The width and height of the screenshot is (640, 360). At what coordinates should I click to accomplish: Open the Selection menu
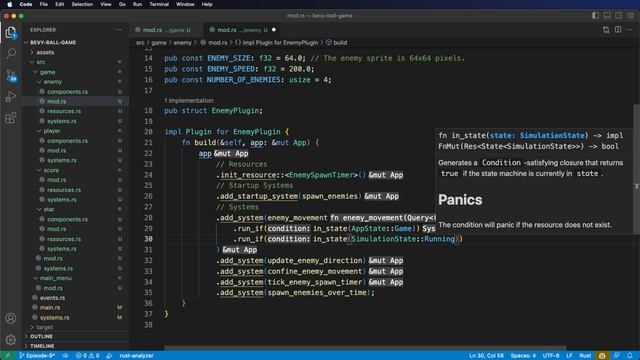(82, 4)
